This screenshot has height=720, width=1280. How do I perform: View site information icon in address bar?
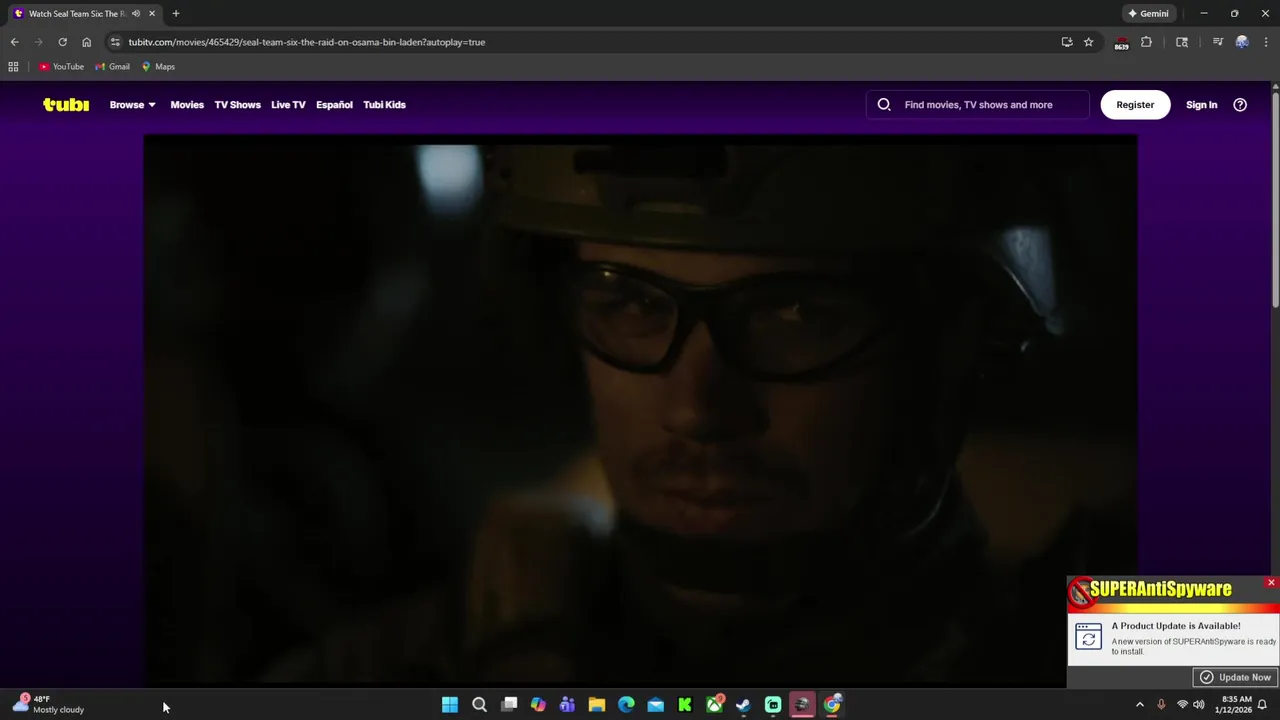pyautogui.click(x=116, y=42)
